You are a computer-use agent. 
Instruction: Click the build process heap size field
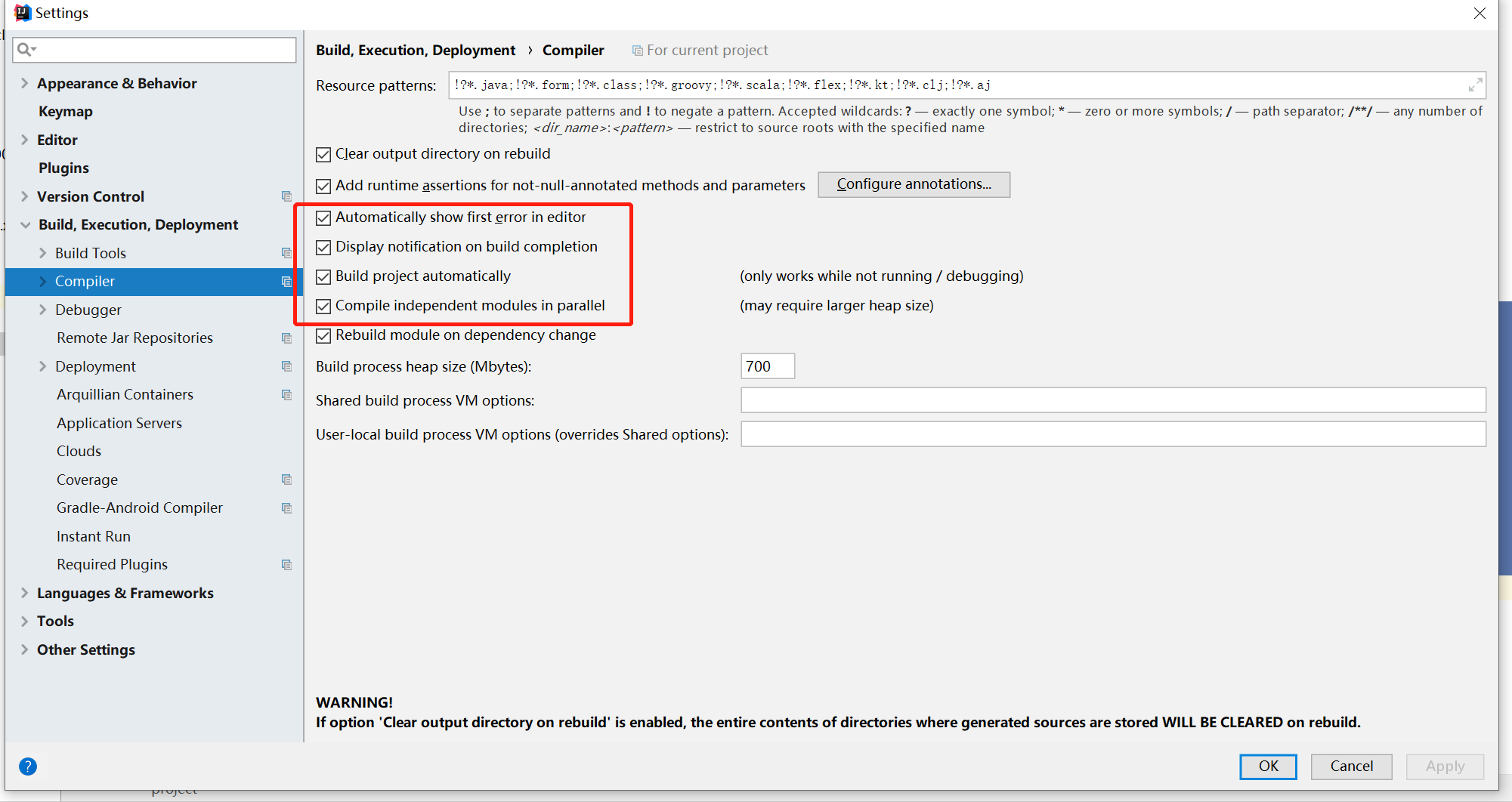pos(767,366)
